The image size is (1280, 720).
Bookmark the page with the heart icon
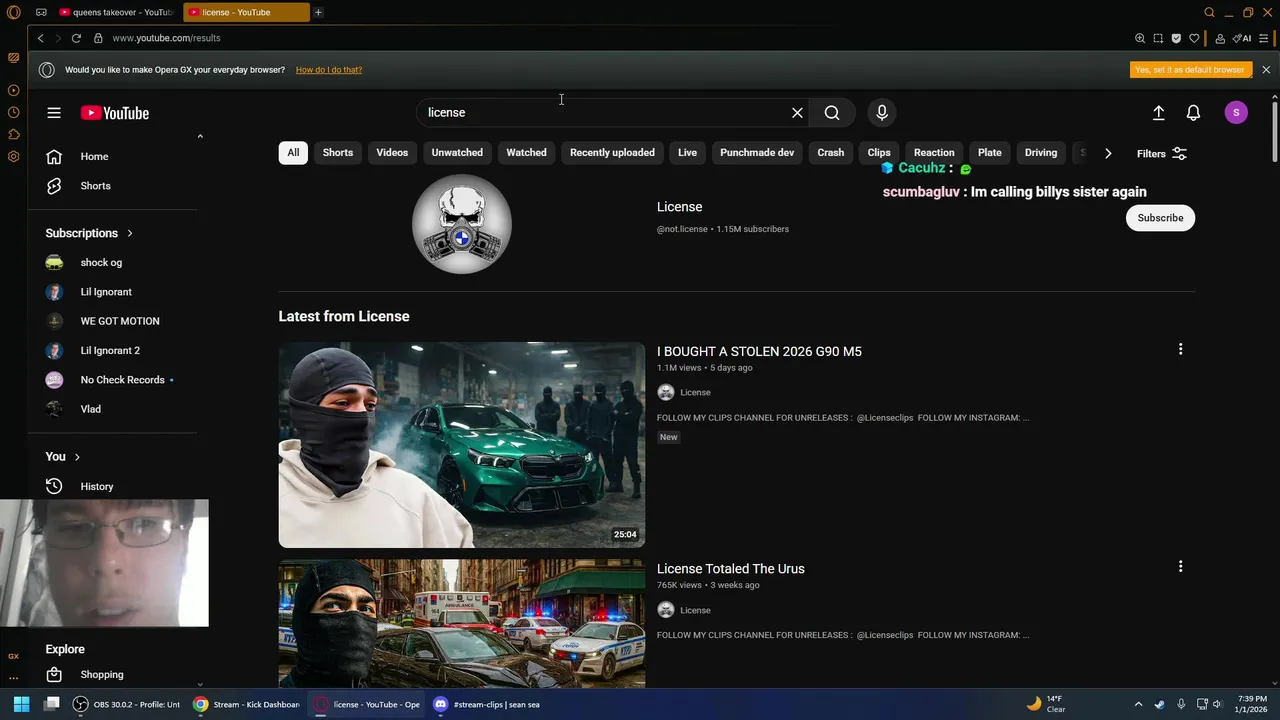(1194, 38)
